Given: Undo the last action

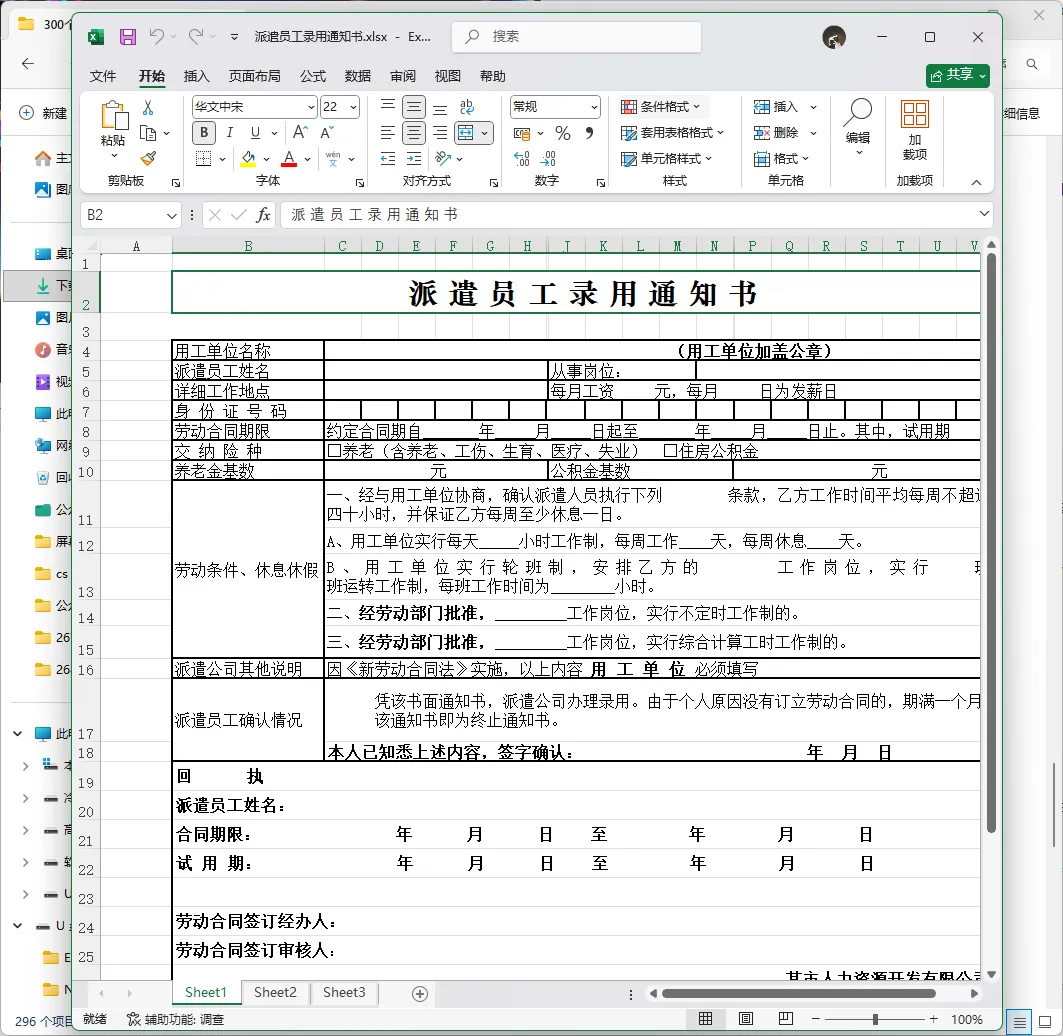Looking at the screenshot, I should (157, 37).
